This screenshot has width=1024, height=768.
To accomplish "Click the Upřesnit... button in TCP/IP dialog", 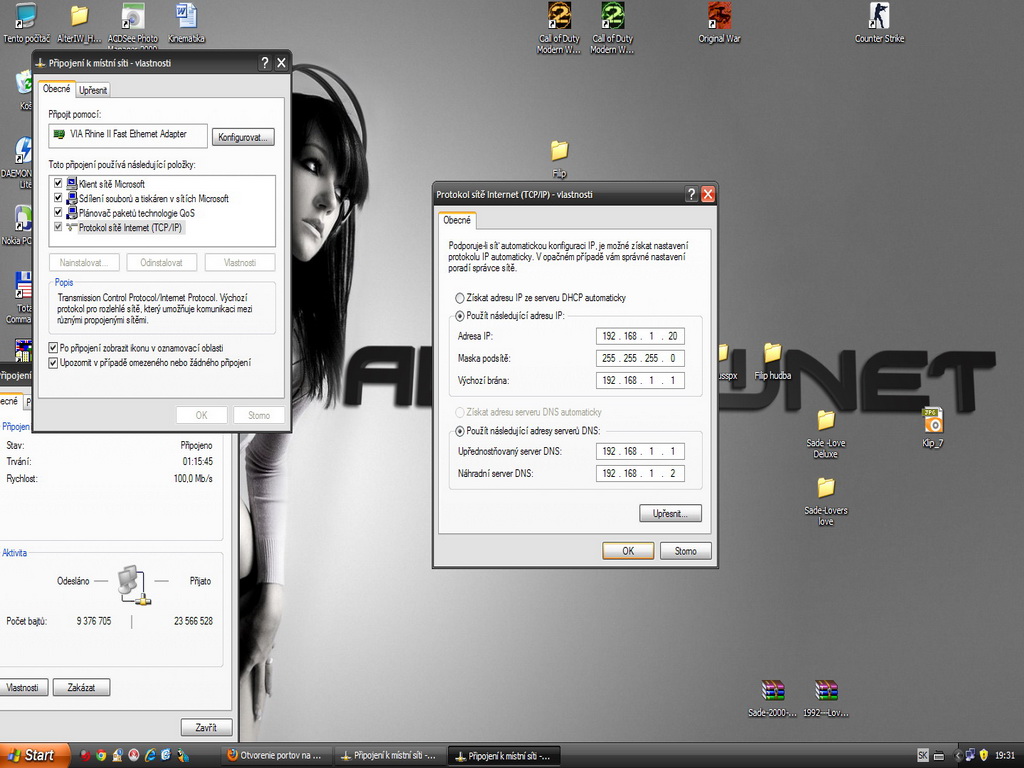I will 670,513.
